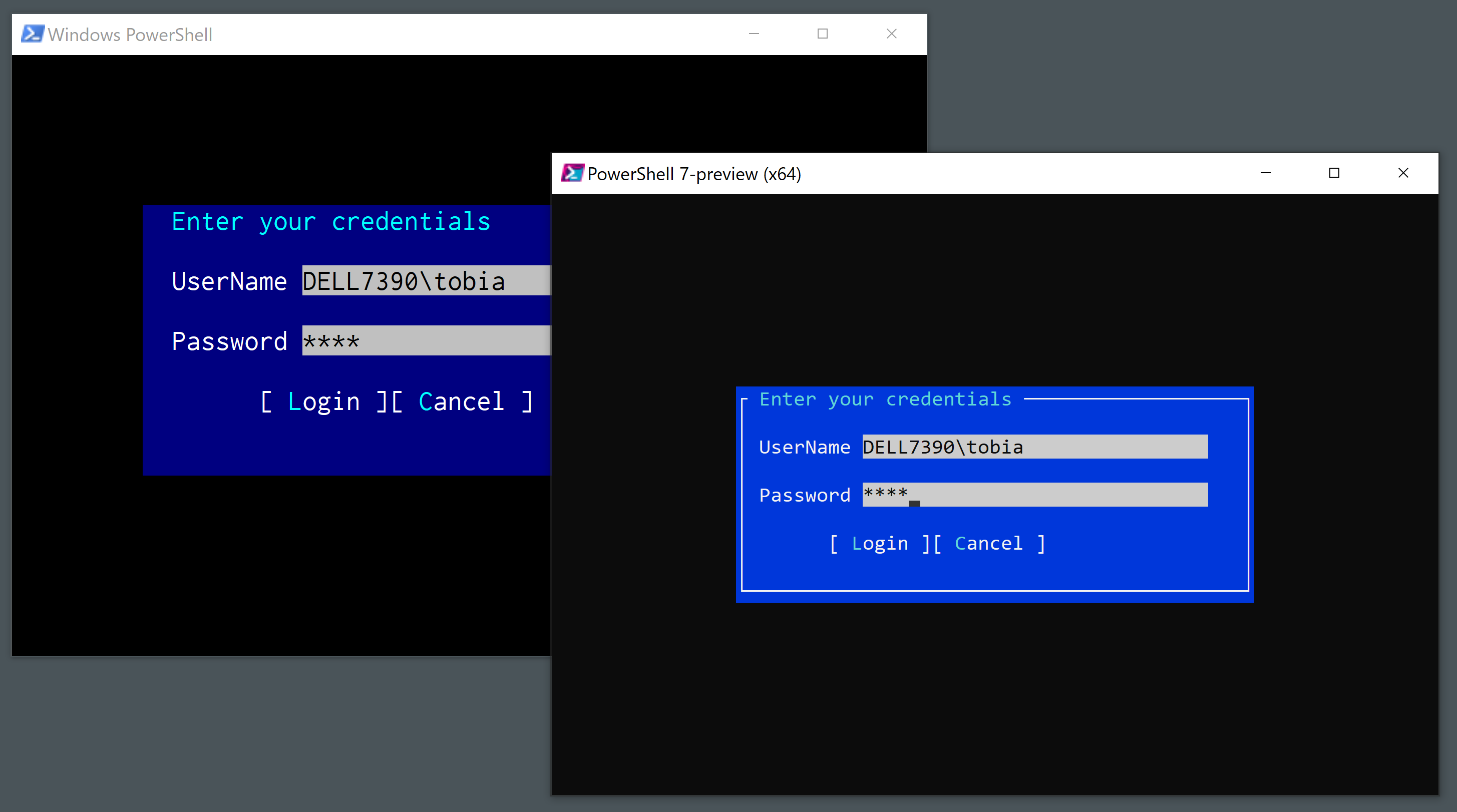1457x812 pixels.
Task: Click the PowerShell 7-preview title bar icon
Action: tap(572, 173)
